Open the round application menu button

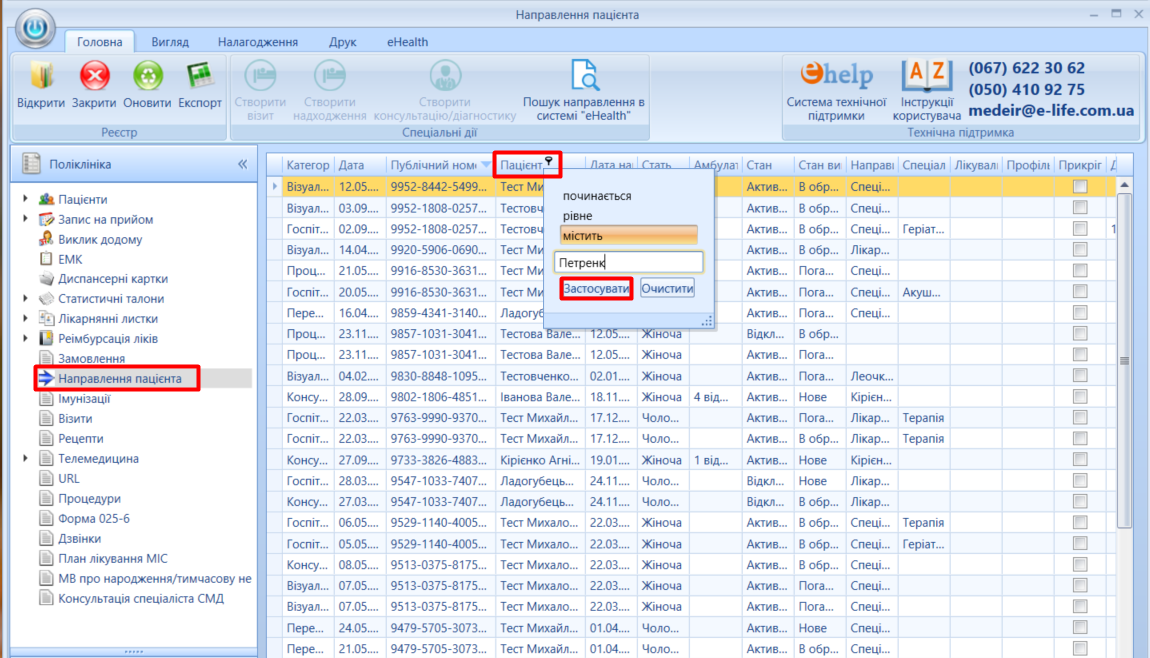[34, 29]
